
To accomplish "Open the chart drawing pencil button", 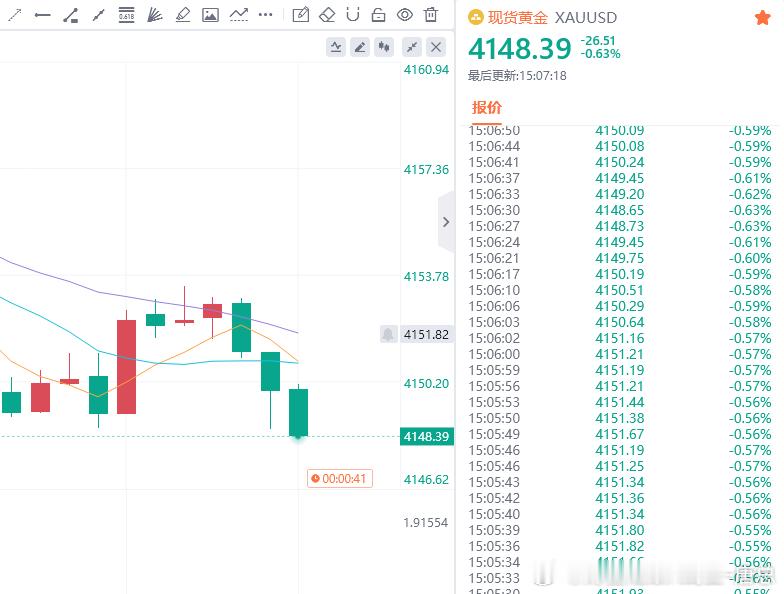I will click(360, 47).
